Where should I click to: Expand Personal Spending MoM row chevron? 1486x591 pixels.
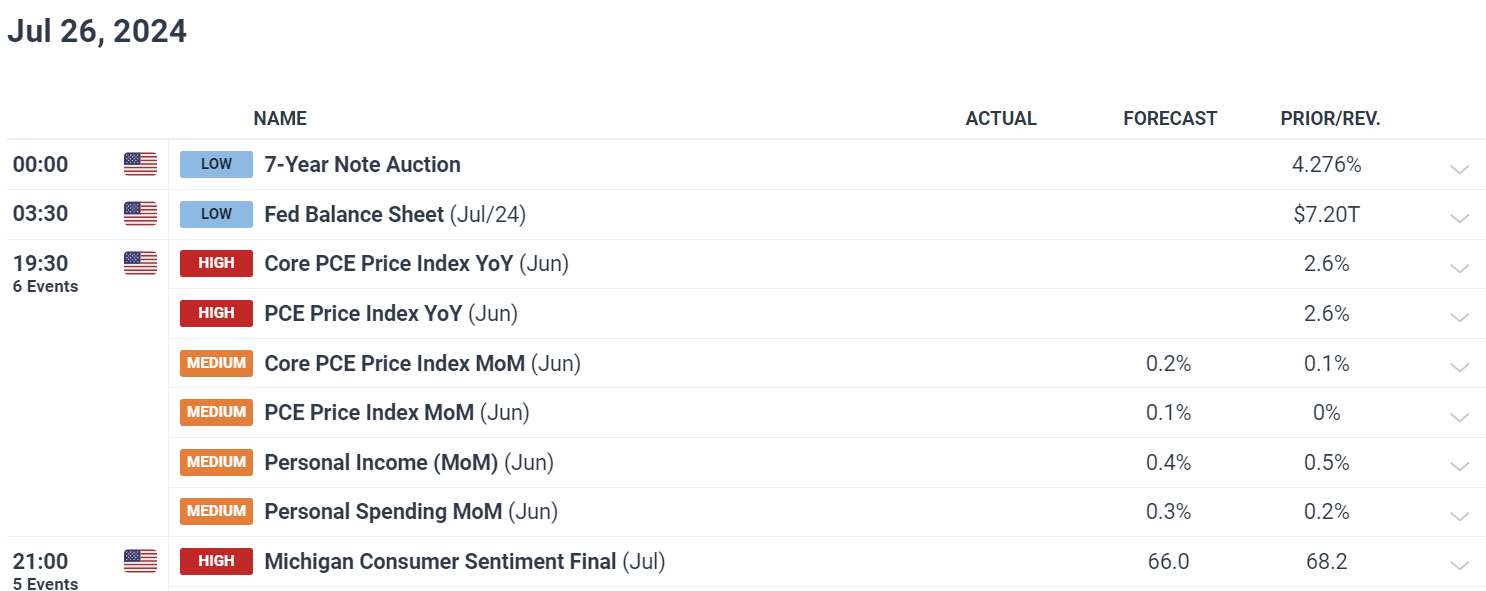pos(1459,515)
